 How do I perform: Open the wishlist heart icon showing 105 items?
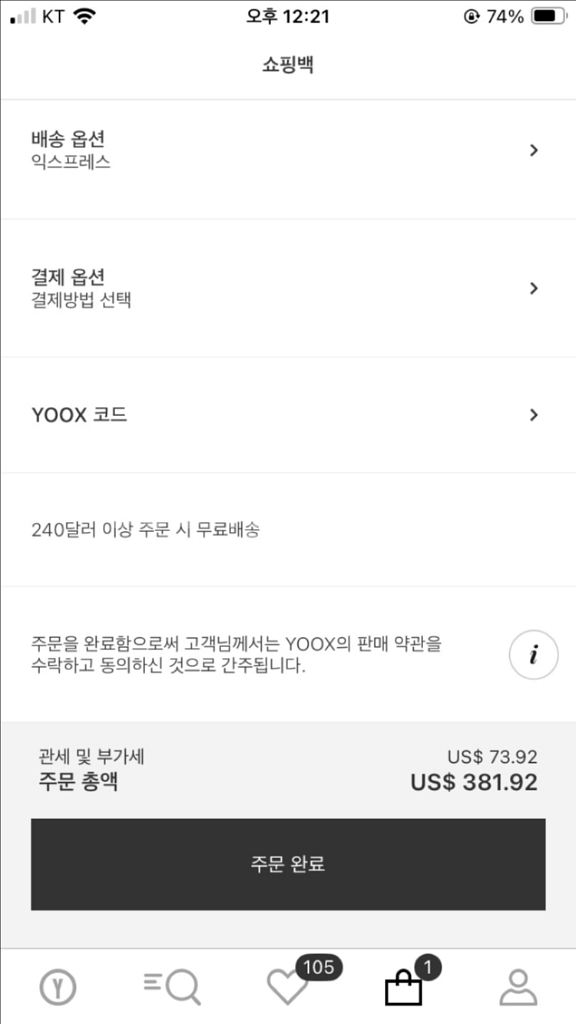pos(287,990)
